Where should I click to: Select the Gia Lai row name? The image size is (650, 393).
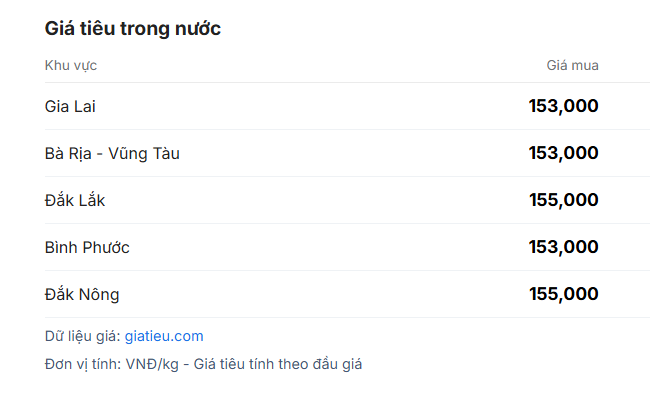pos(70,107)
